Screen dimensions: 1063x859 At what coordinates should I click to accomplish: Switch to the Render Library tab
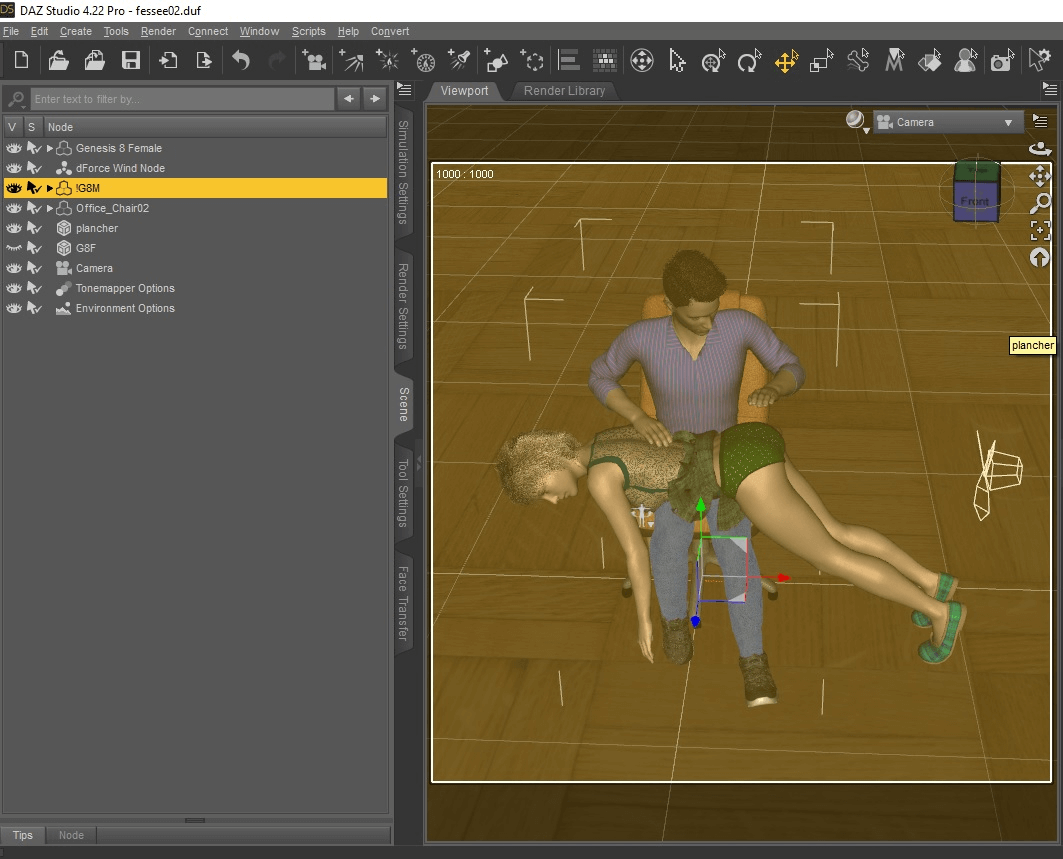click(564, 90)
